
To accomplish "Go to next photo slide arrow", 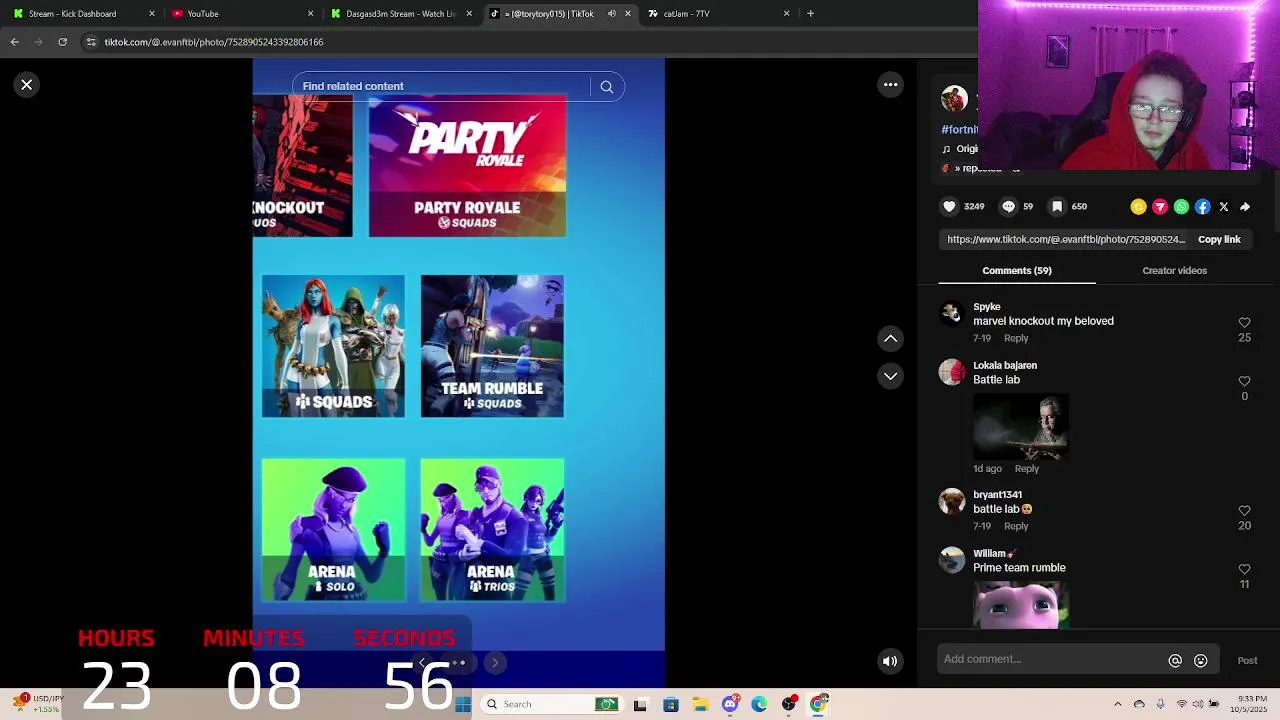I will (x=494, y=663).
